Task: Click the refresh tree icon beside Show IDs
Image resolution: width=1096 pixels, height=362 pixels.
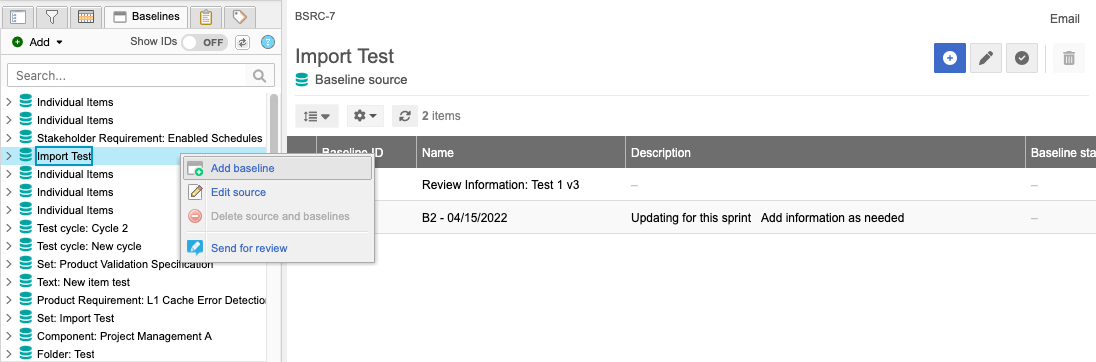Action: coord(243,42)
